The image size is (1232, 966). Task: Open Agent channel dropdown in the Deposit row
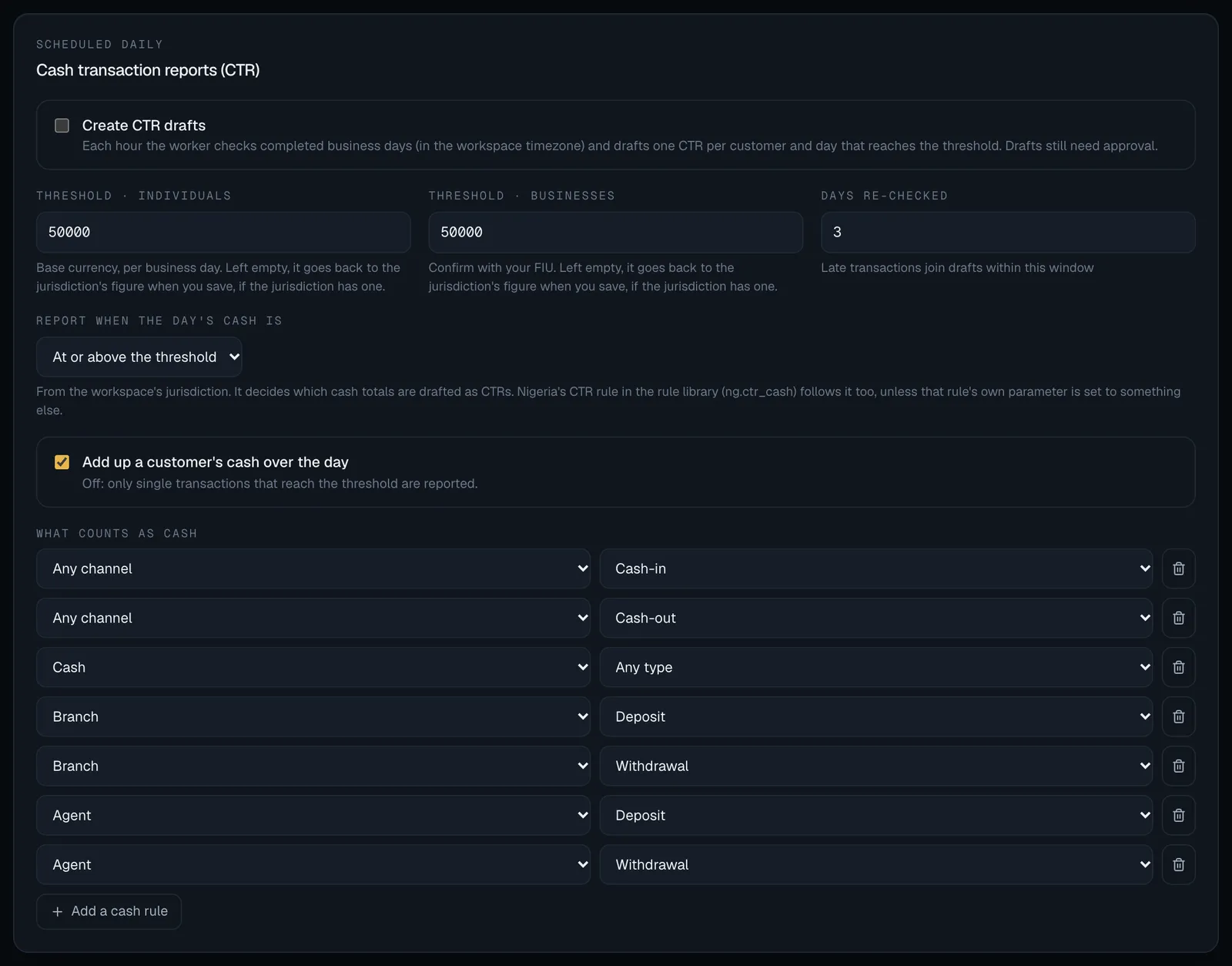coord(313,815)
